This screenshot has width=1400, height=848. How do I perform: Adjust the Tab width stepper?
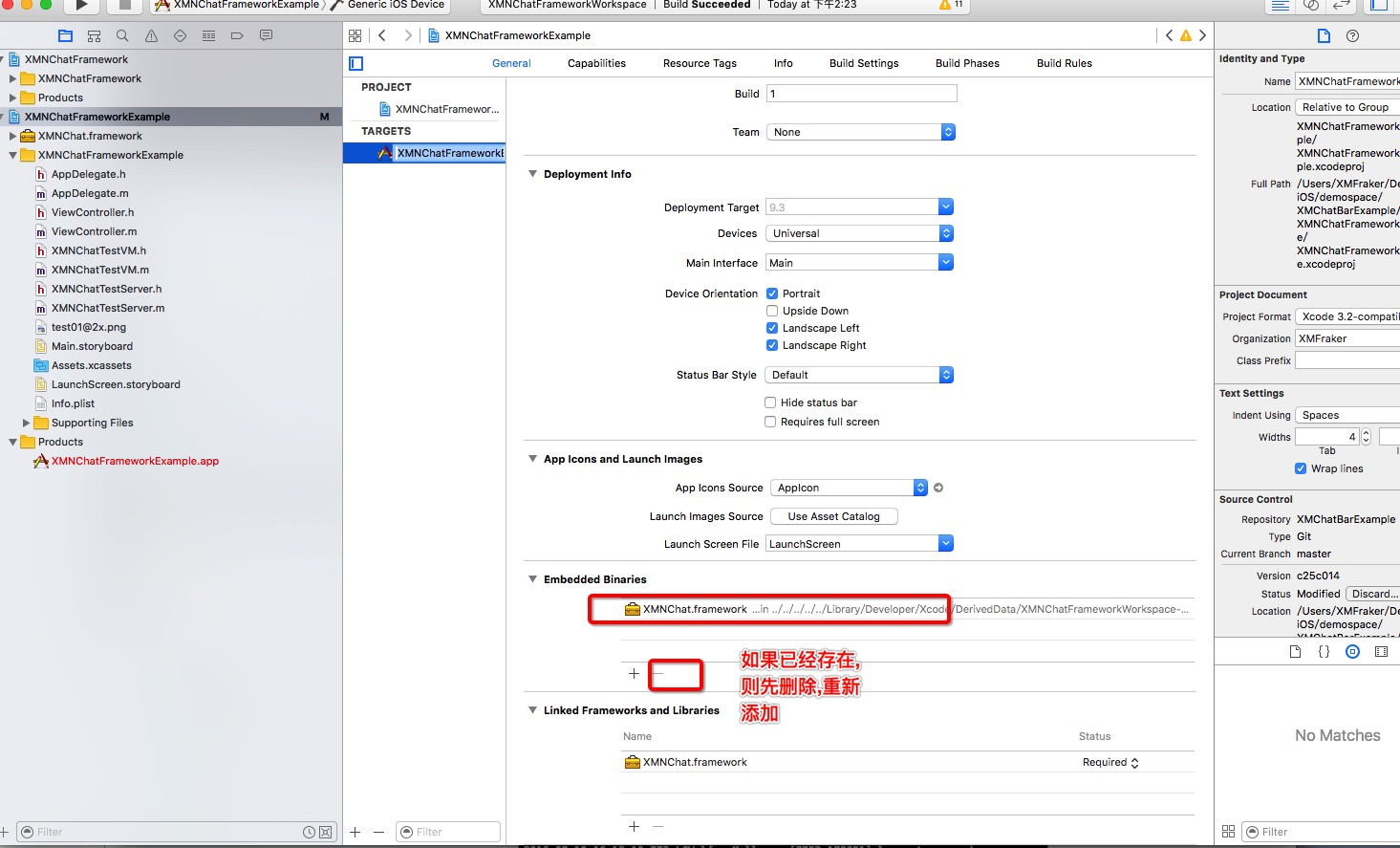tap(1366, 437)
